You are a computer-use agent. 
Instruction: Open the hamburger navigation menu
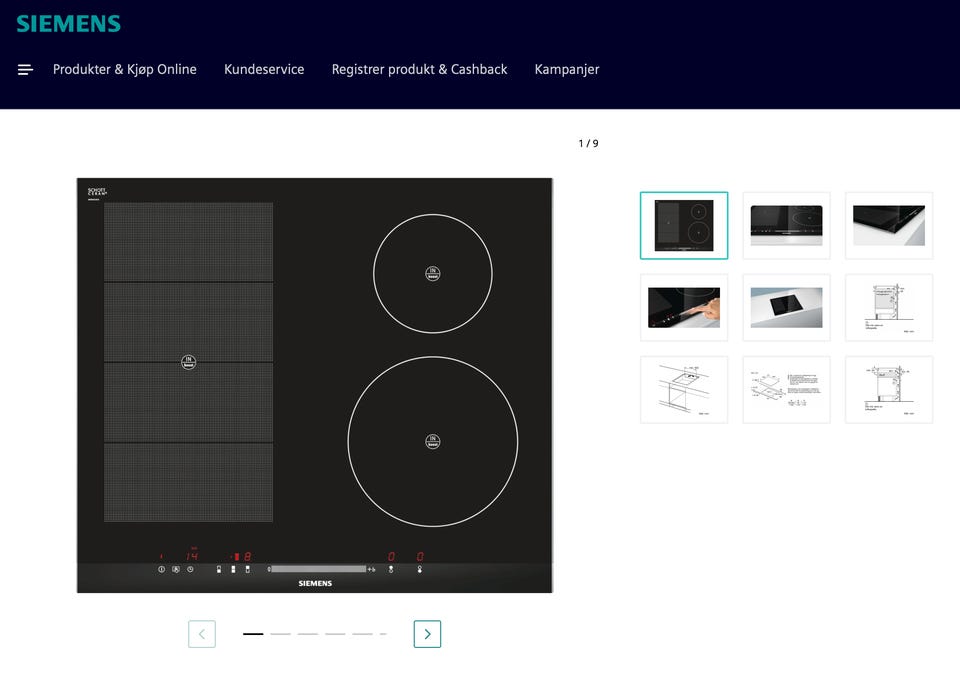tap(25, 70)
